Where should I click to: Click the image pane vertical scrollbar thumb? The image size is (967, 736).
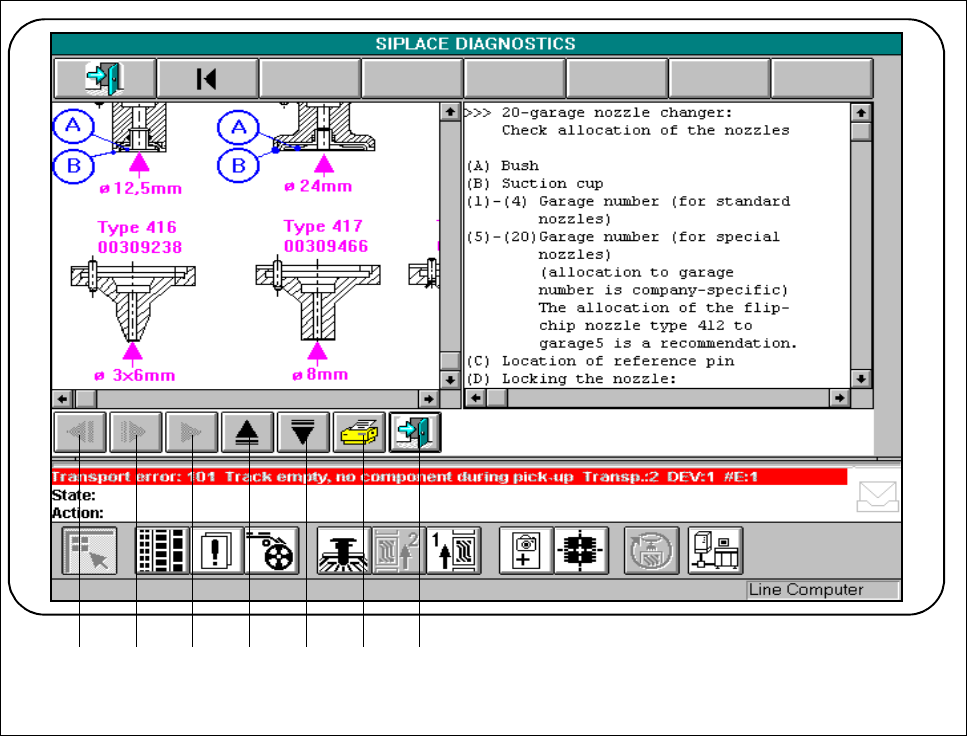point(450,360)
